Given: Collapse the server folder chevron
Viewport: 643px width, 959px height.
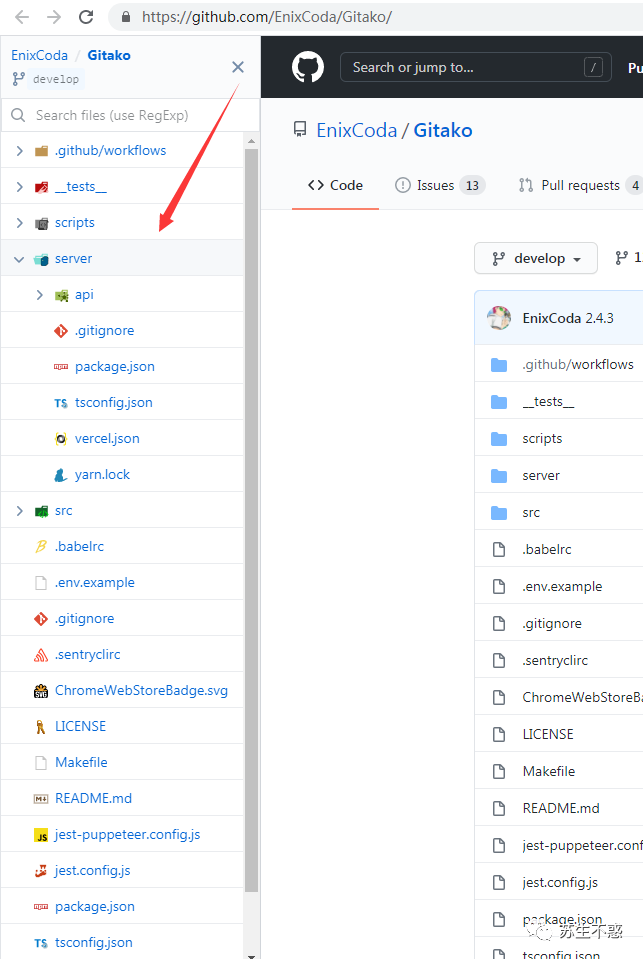Looking at the screenshot, I should [x=20, y=259].
